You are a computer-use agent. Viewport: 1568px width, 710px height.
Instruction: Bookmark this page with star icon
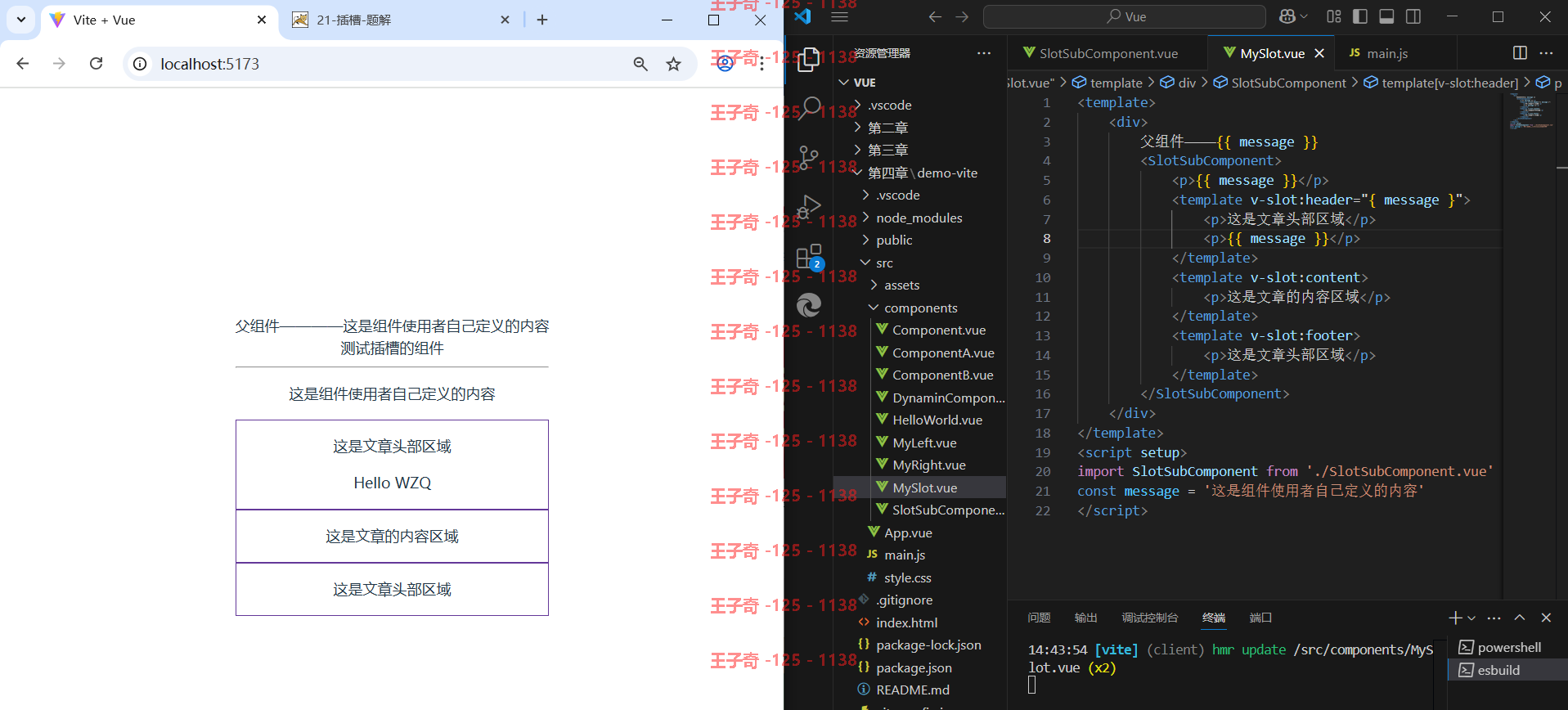point(673,64)
